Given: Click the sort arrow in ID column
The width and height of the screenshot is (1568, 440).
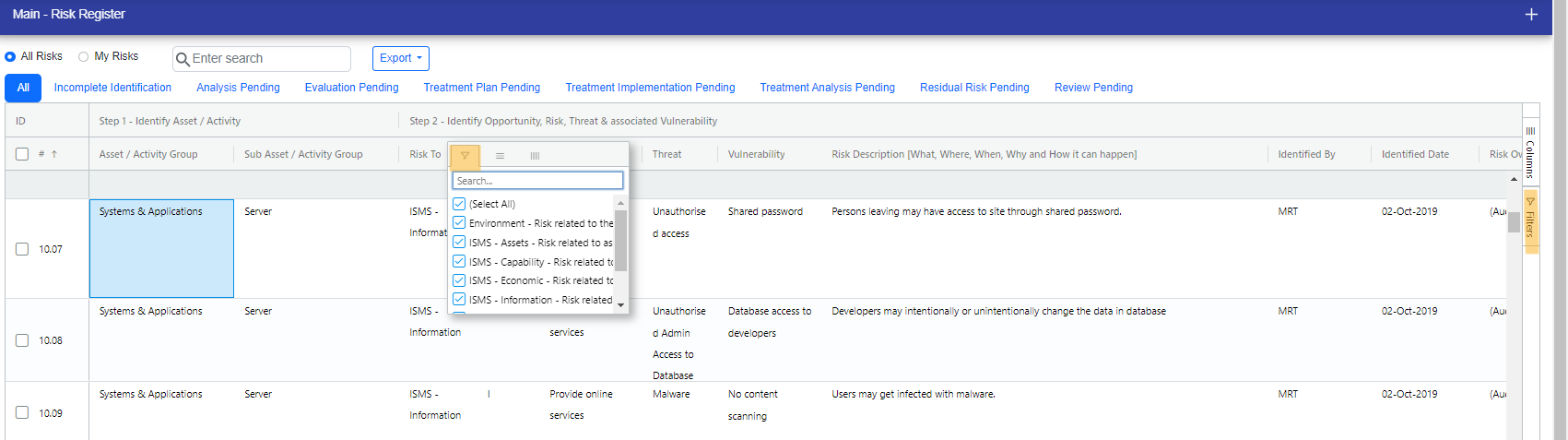Looking at the screenshot, I should coord(54,154).
